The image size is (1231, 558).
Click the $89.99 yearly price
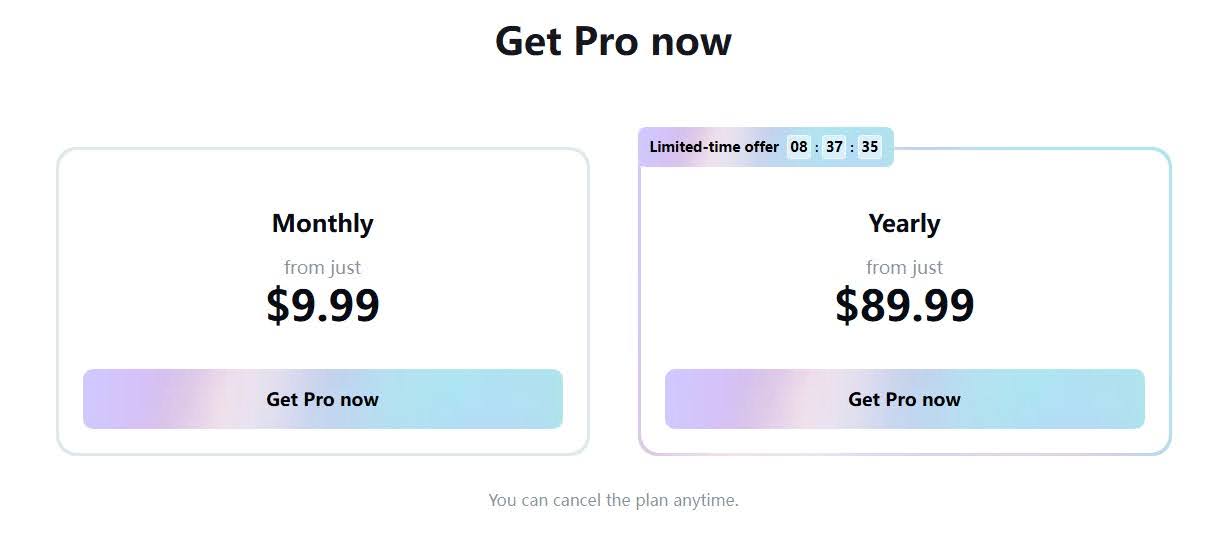click(x=904, y=305)
